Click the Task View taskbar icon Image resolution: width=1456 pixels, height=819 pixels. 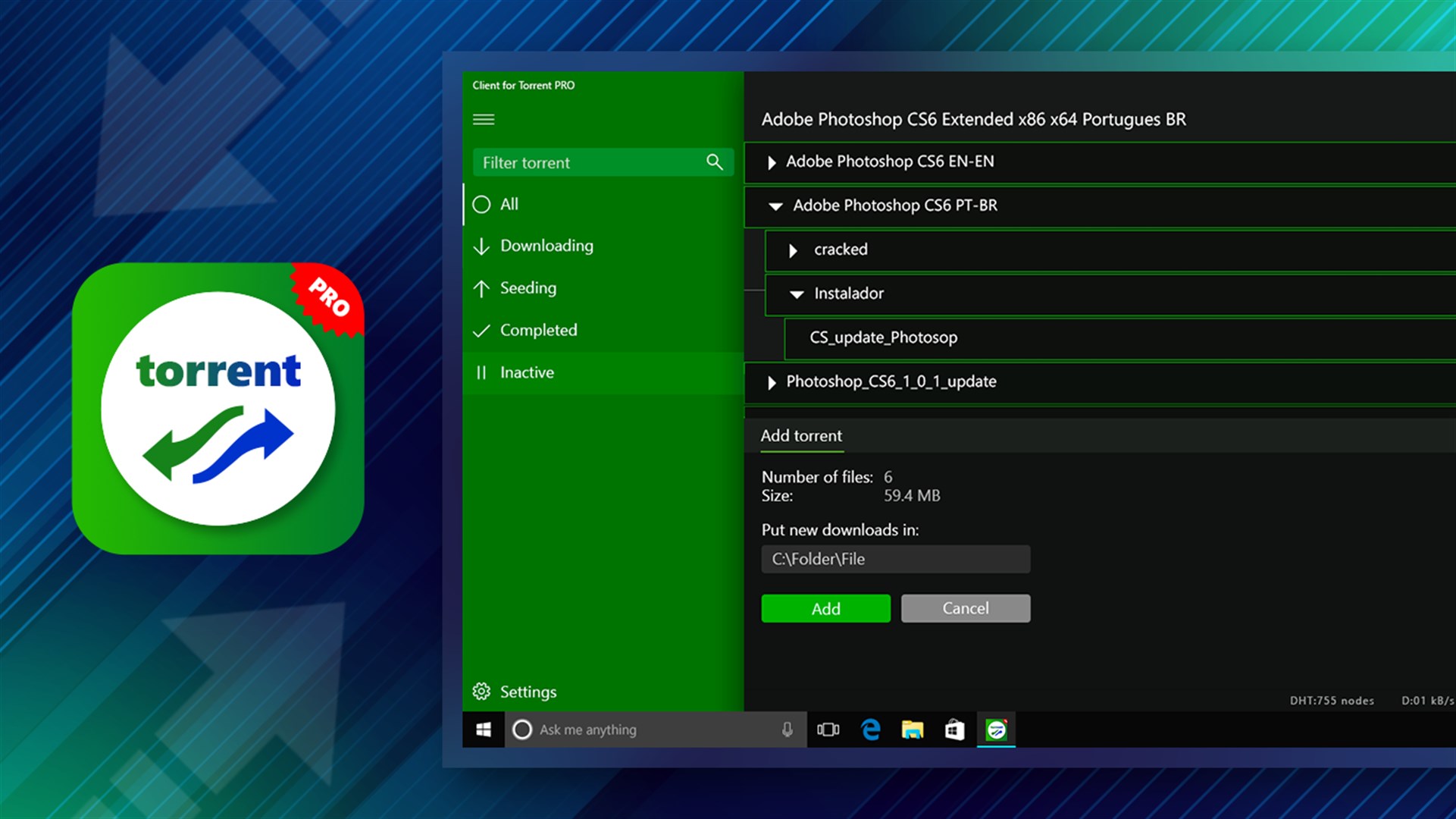click(x=828, y=730)
